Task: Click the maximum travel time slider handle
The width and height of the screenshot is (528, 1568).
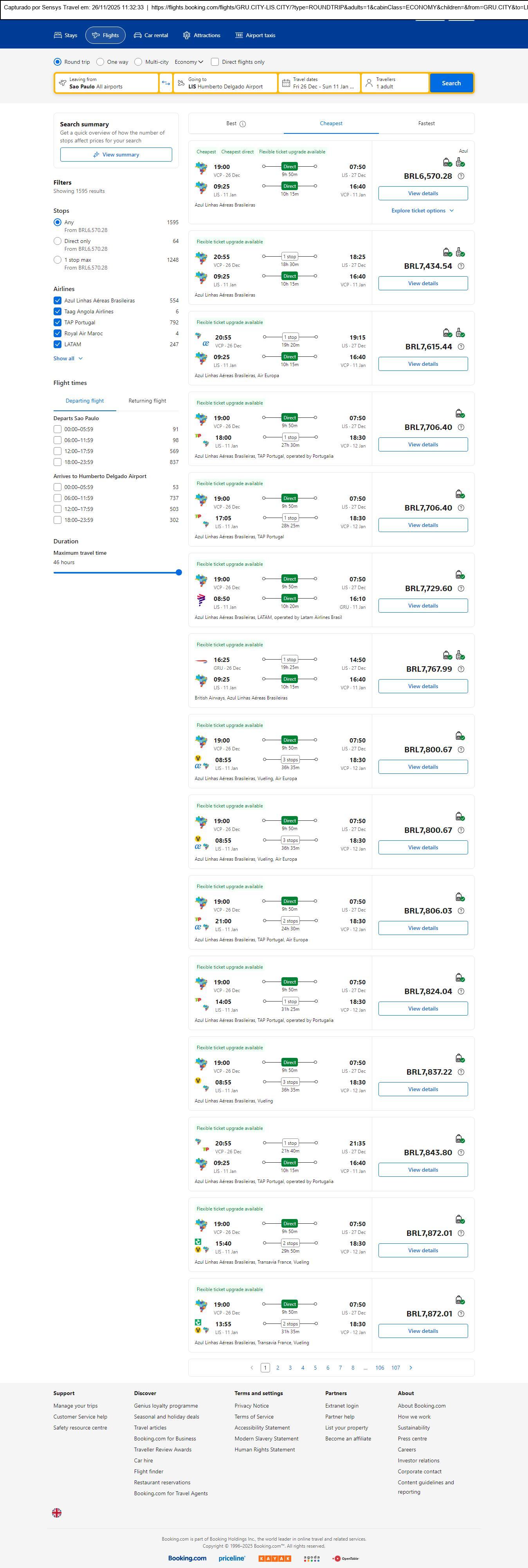Action: point(178,572)
